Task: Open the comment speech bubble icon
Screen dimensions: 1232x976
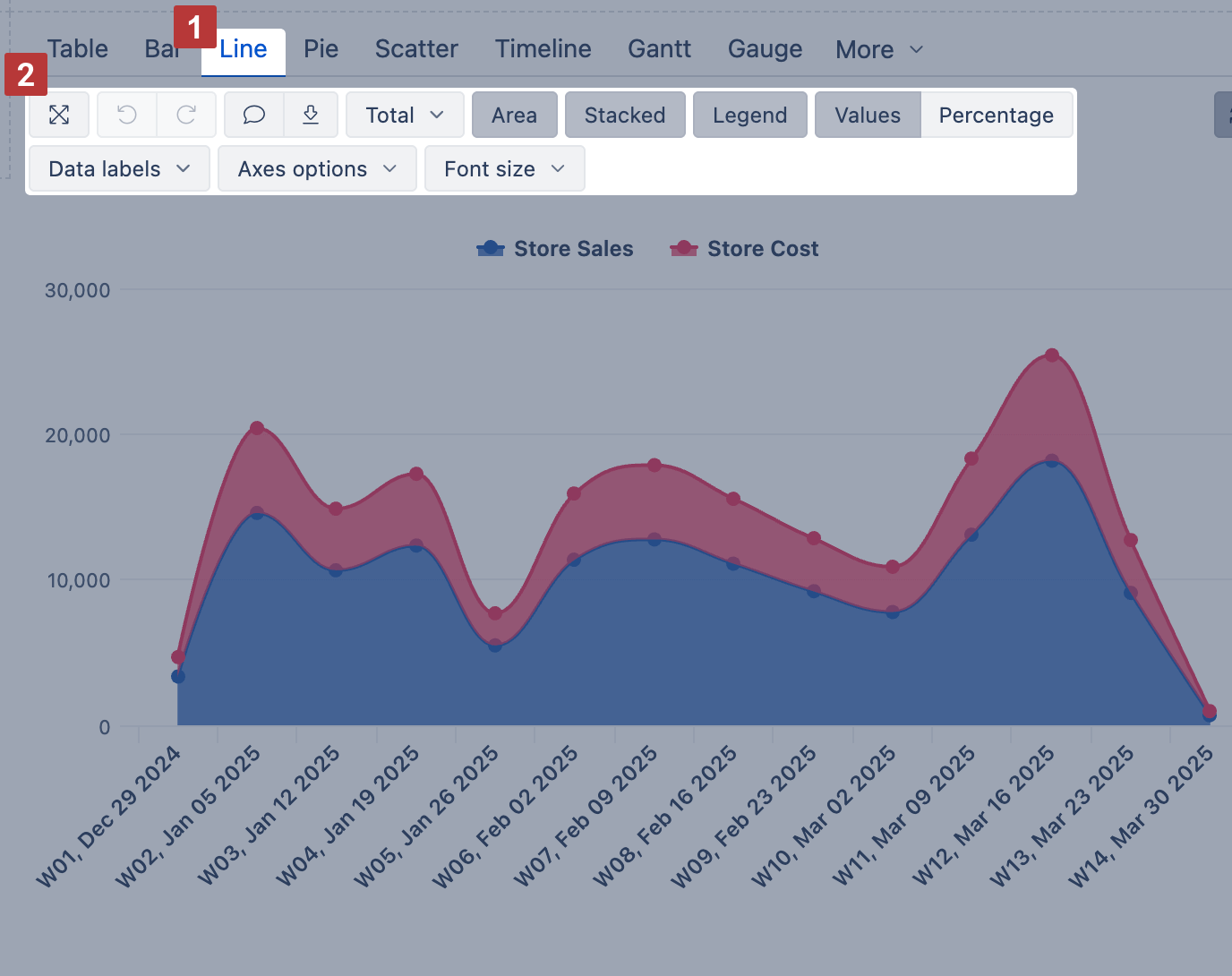Action: click(254, 115)
